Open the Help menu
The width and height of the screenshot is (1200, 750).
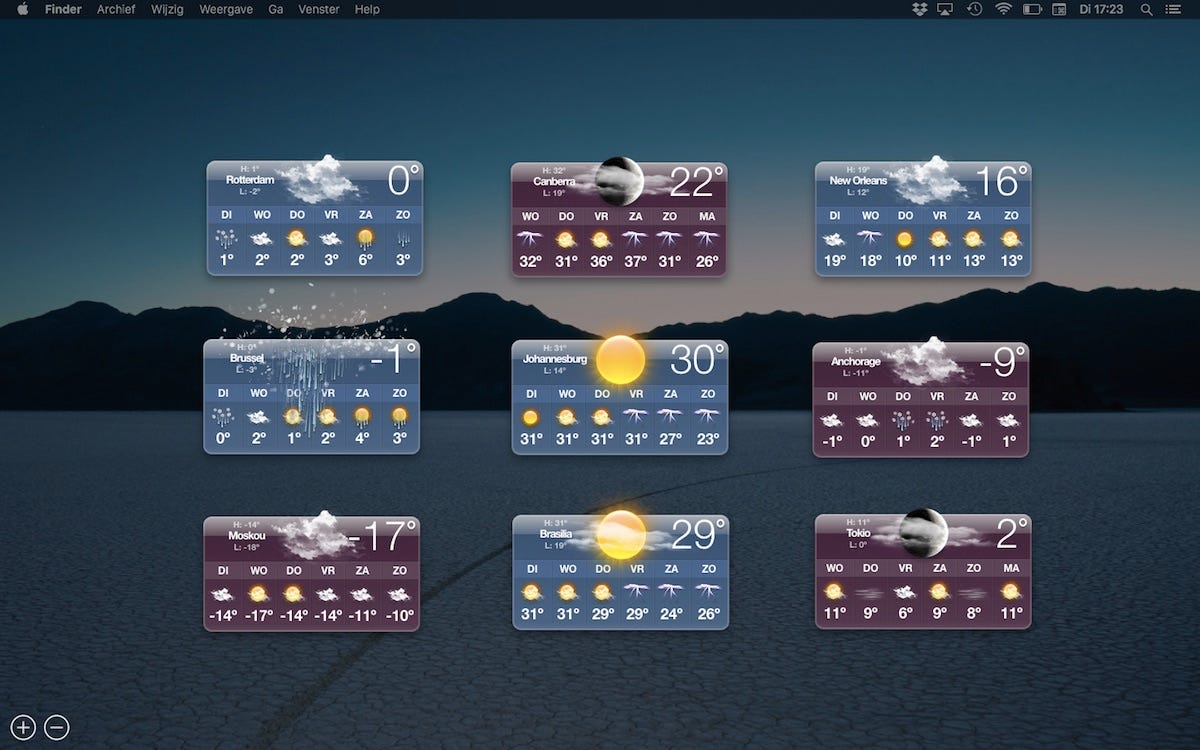tap(367, 9)
